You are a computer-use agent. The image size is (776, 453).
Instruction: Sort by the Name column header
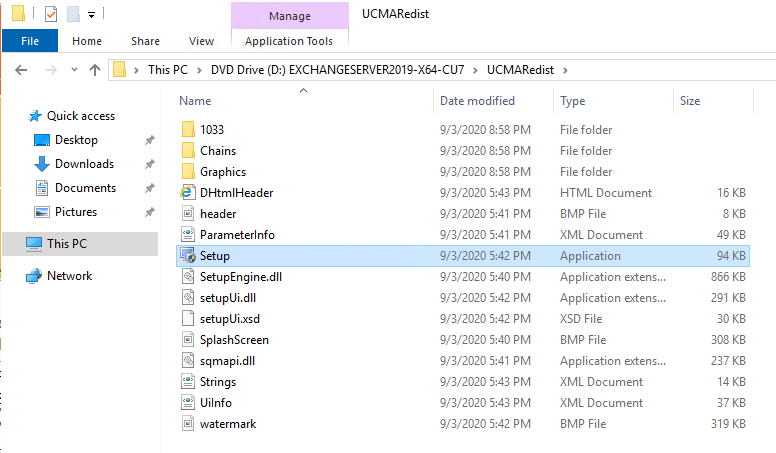point(195,101)
